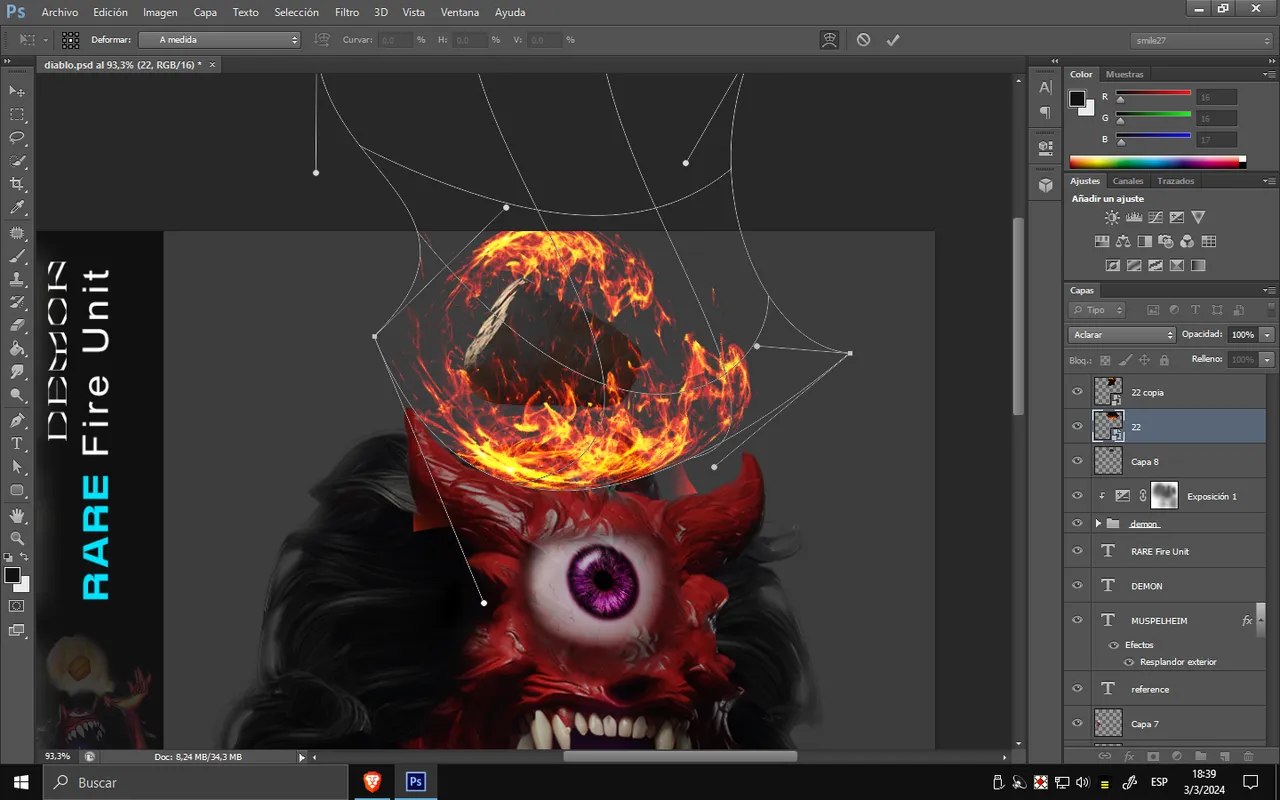
Task: Switch to the Muestras tab
Action: (1124, 74)
